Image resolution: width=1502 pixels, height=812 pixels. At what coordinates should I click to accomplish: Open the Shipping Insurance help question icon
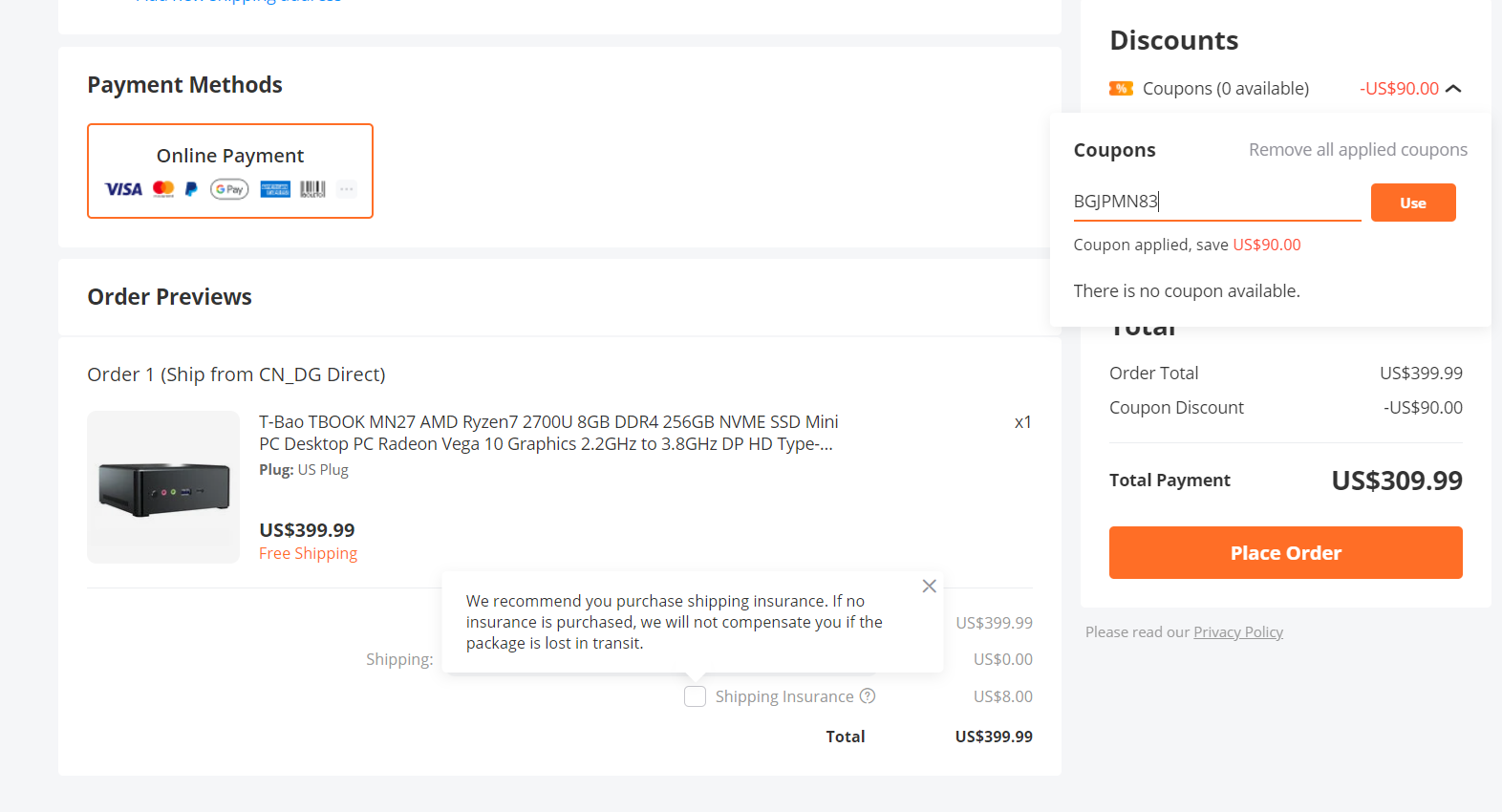[868, 696]
